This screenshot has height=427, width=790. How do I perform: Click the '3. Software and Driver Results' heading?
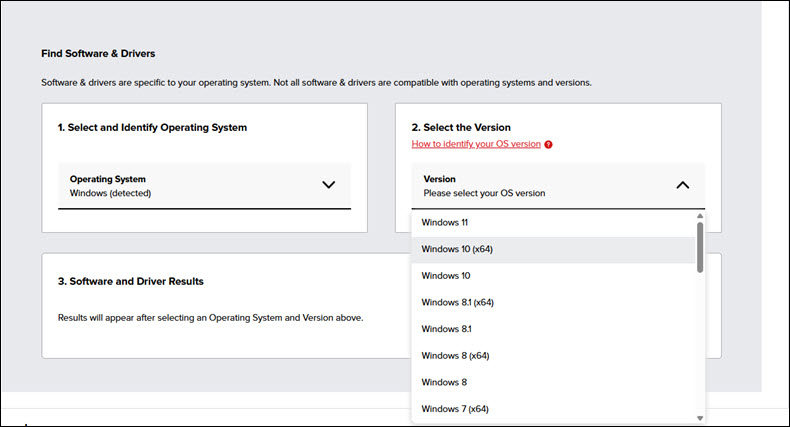pos(130,281)
